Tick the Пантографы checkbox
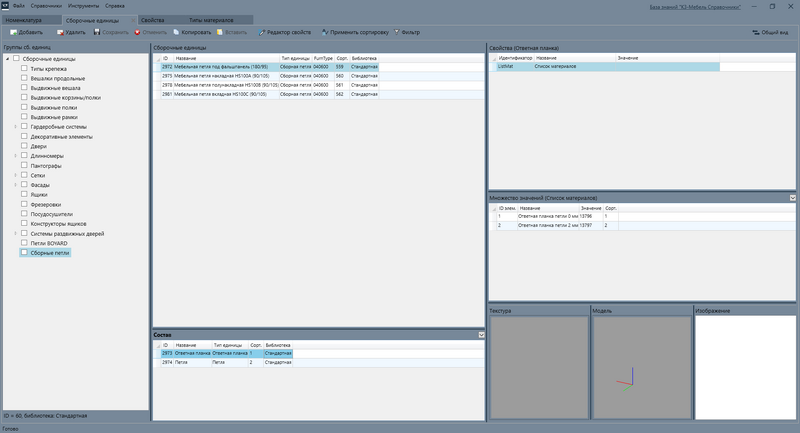This screenshot has height=433, width=800. 24,165
